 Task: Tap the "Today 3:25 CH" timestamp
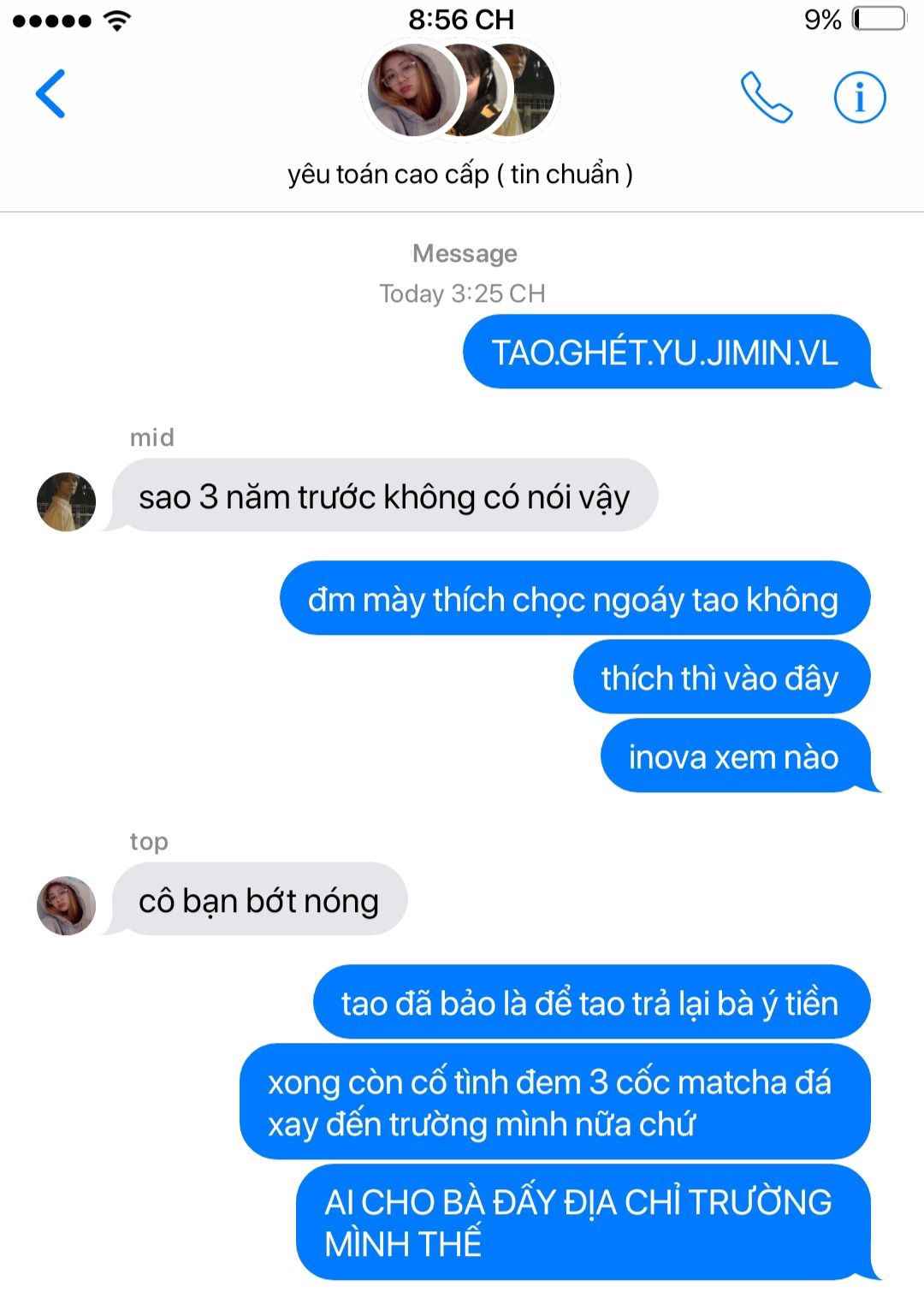[462, 293]
